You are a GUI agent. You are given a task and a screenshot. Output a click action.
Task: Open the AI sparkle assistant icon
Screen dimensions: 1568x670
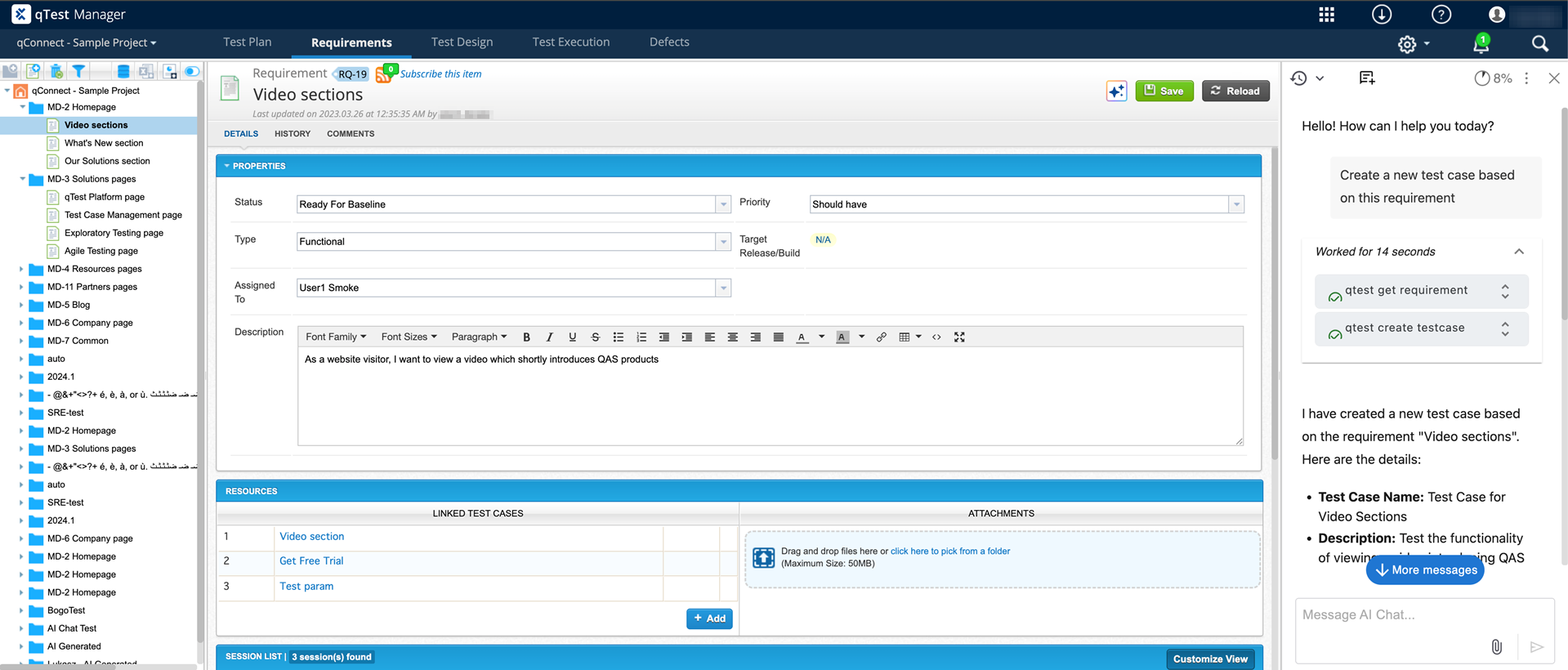click(x=1116, y=91)
